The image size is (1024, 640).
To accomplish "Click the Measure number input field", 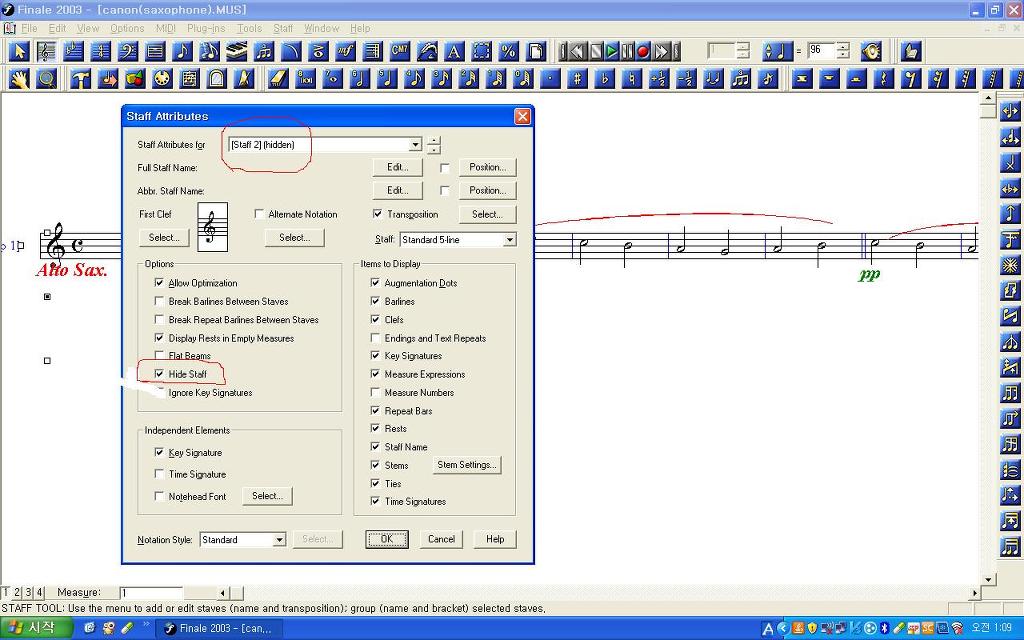I will point(150,593).
